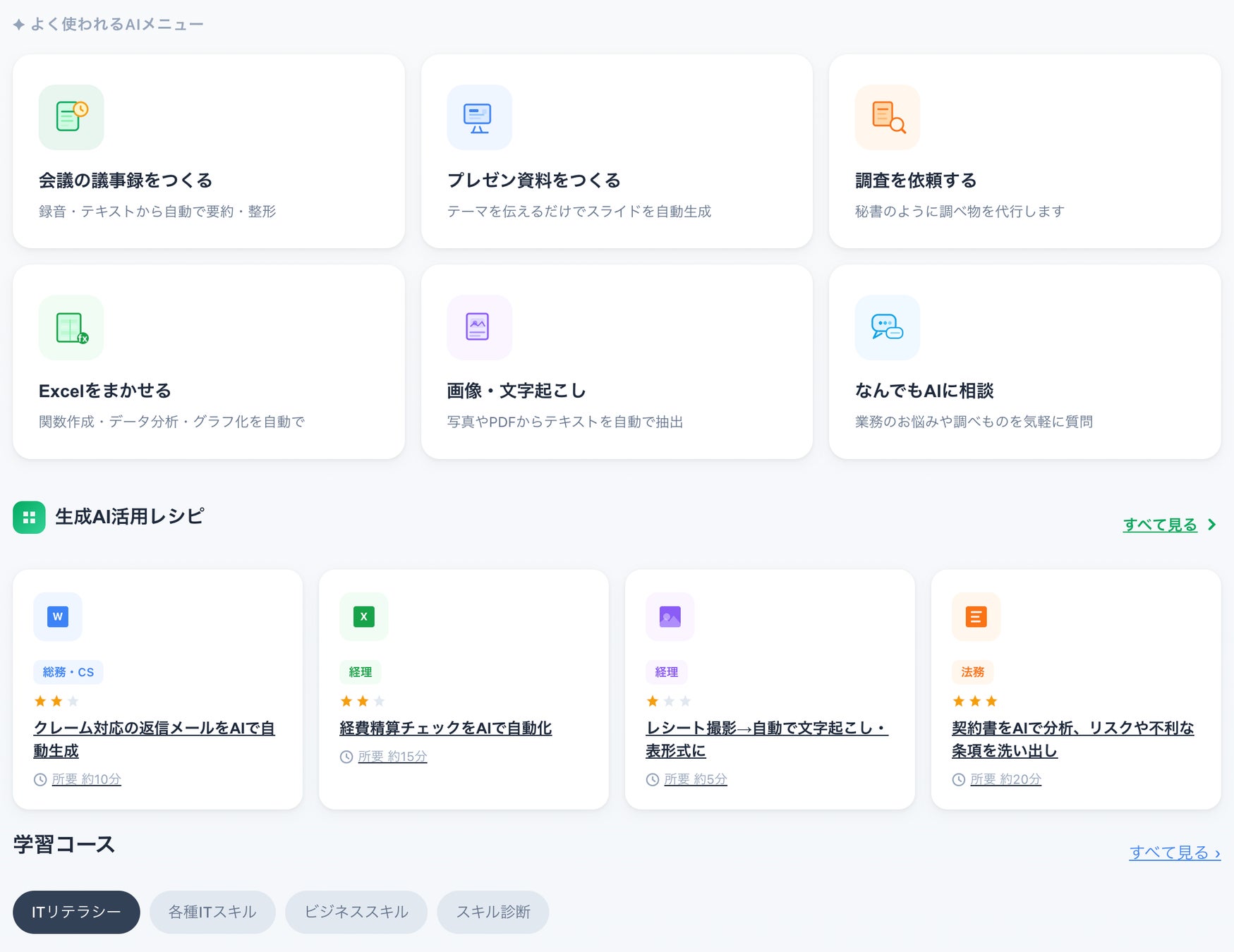The height and width of the screenshot is (952, 1234).
Task: Click clock icon beside 所要 約10分
Action: 40,779
